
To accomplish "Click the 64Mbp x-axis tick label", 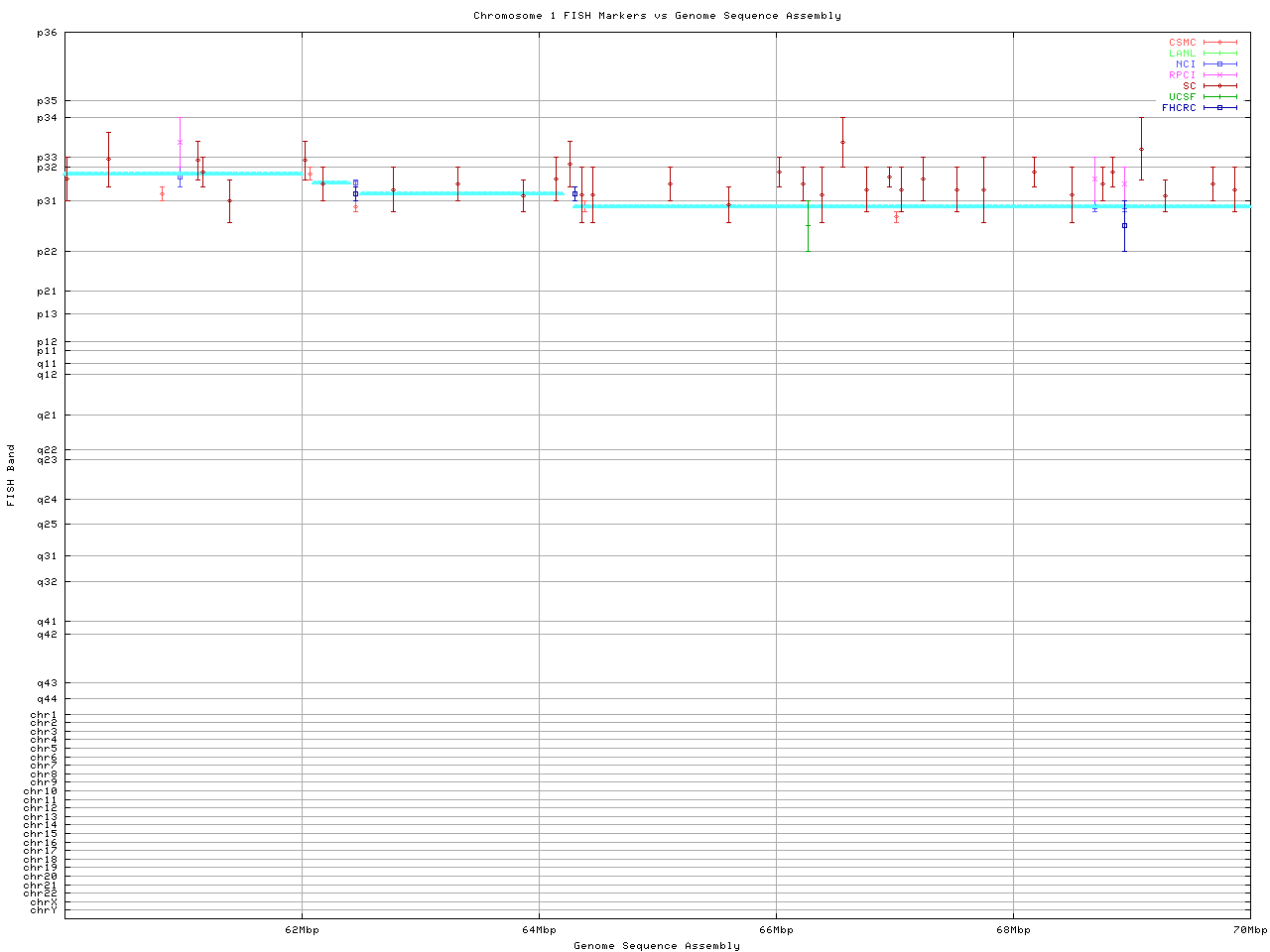I will tap(539, 930).
